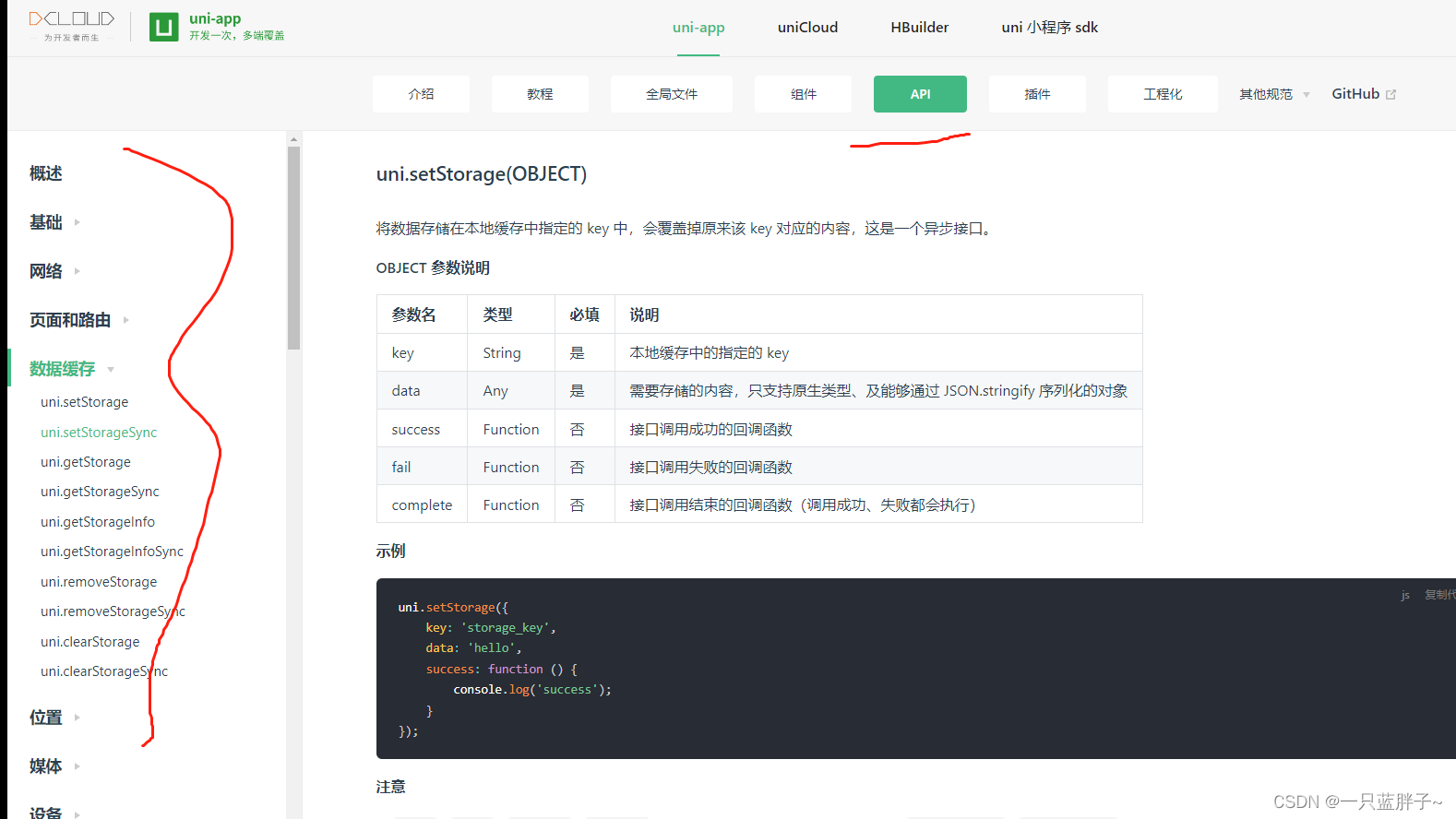Open GitHub external link icon

click(x=1391, y=94)
